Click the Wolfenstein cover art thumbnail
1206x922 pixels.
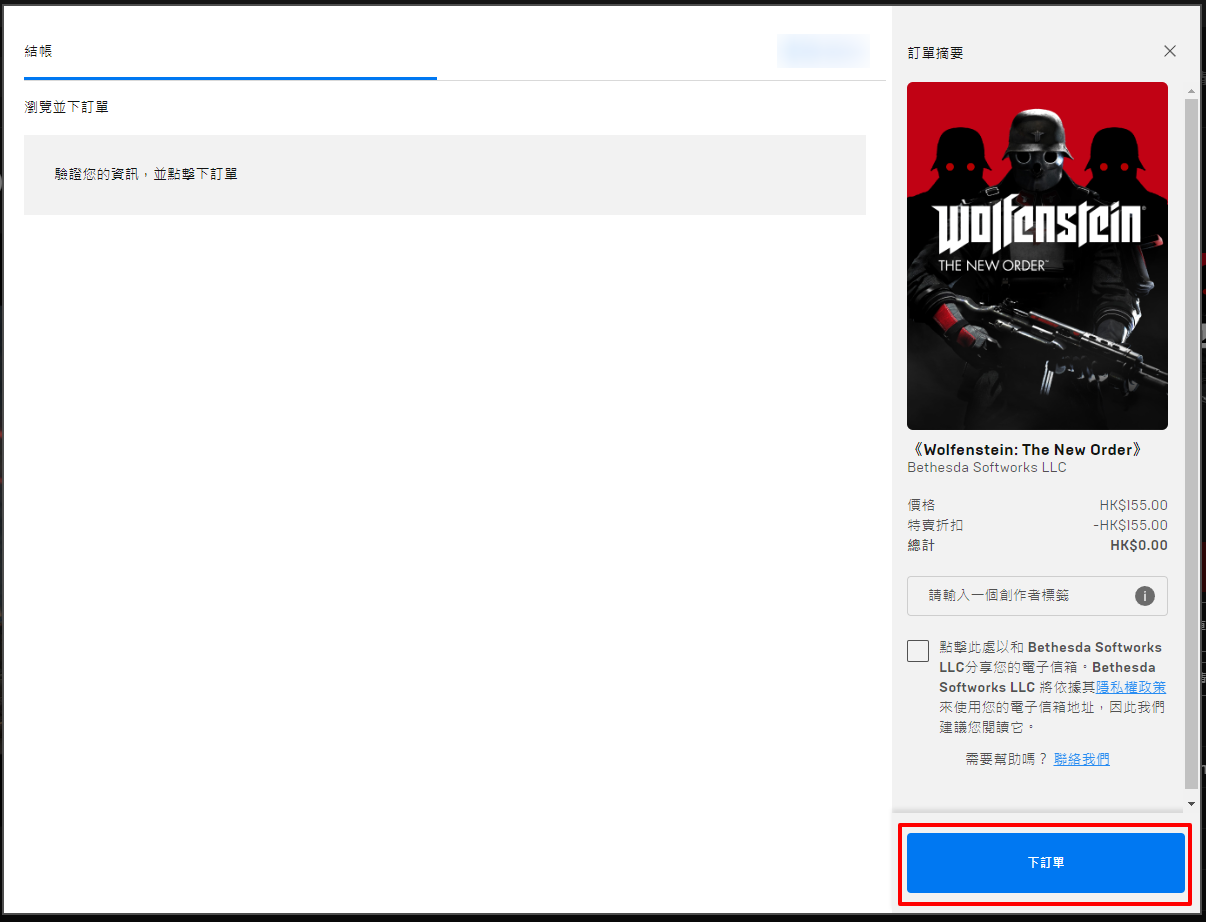pyautogui.click(x=1037, y=256)
